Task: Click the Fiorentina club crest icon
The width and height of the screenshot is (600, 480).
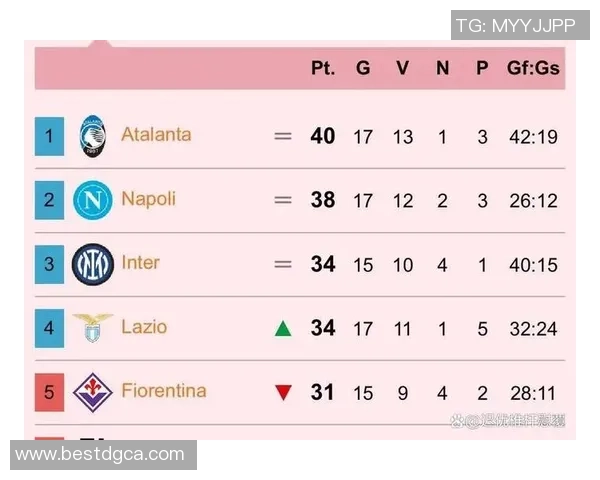Action: pyautogui.click(x=93, y=392)
